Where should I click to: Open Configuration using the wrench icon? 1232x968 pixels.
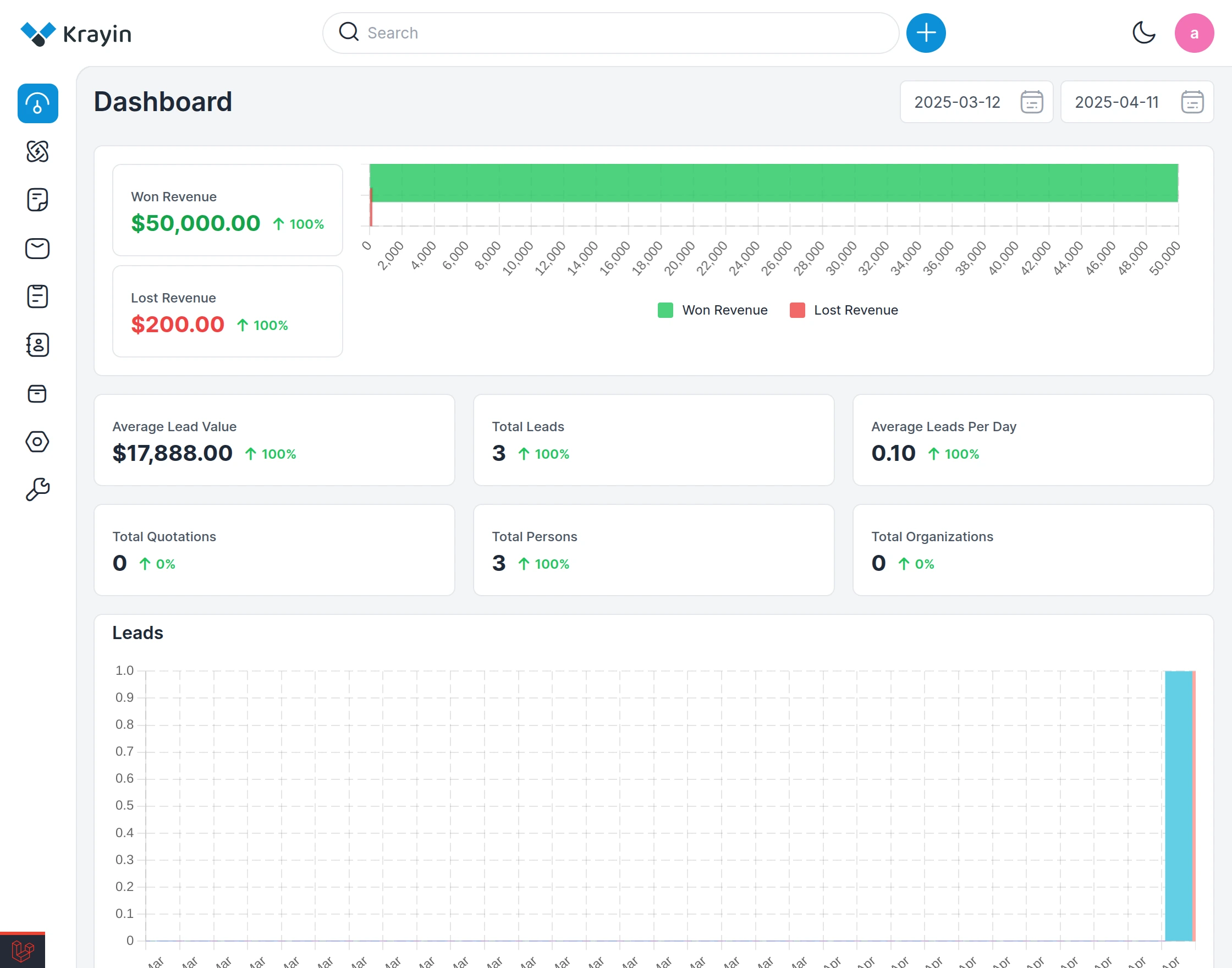(37, 488)
